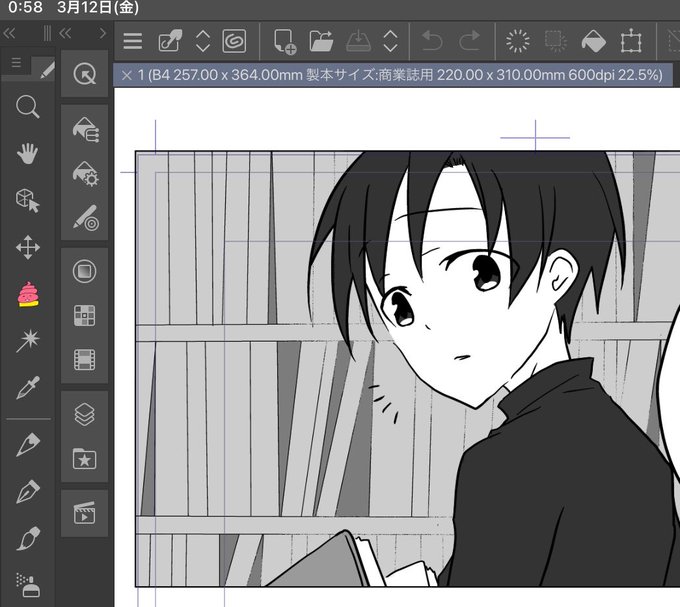680x607 pixels.
Task: Collapse tool palette with left double chevron
Action: [x=9, y=33]
